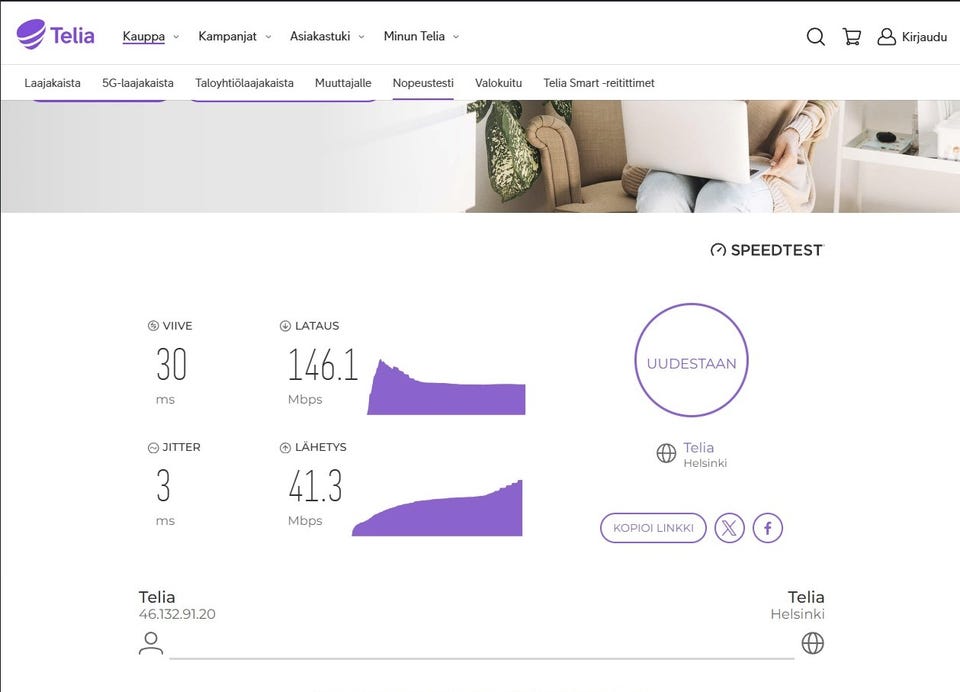Click the Jitter wave icon

(153, 448)
